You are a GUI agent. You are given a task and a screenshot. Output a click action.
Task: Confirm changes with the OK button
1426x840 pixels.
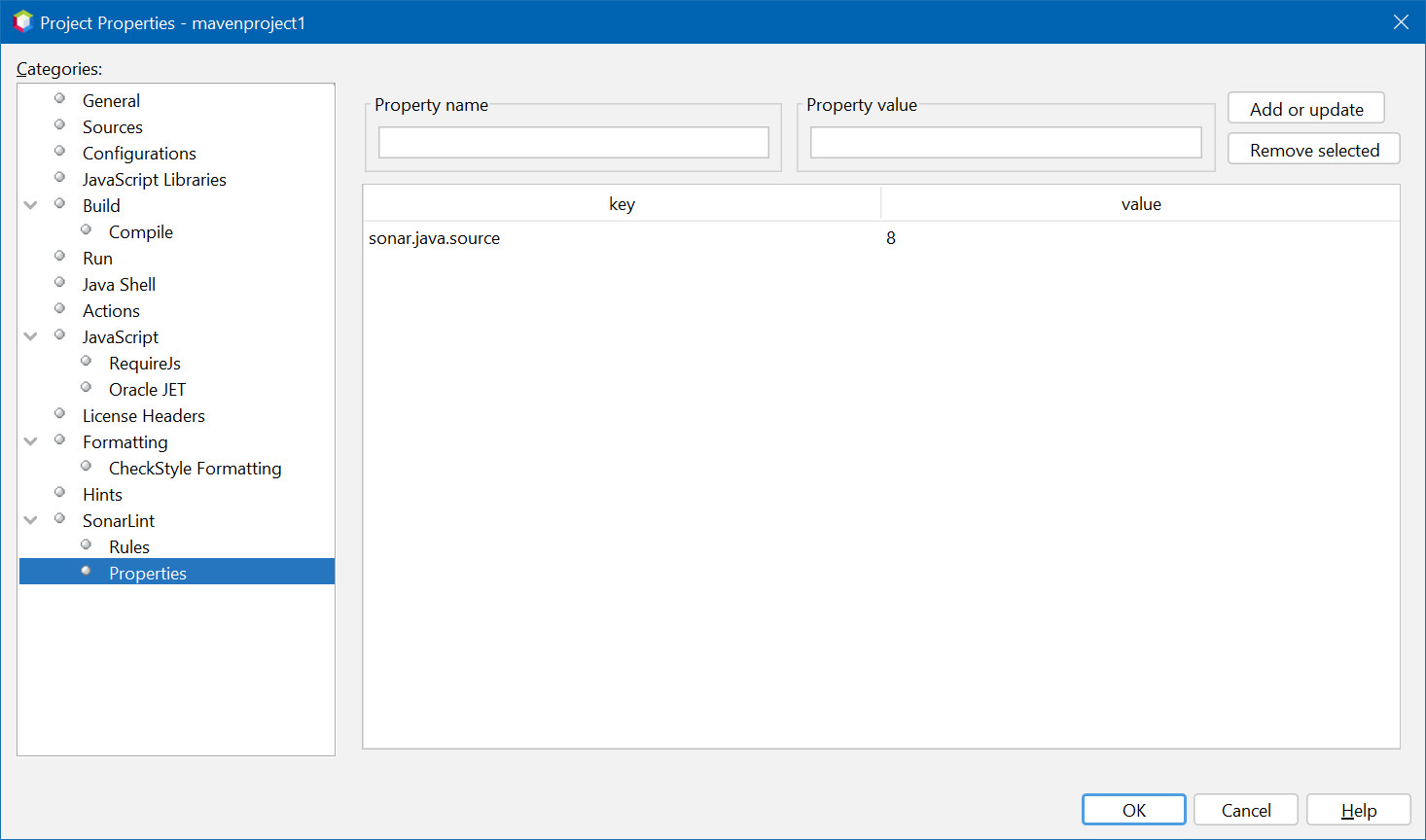tap(1133, 810)
